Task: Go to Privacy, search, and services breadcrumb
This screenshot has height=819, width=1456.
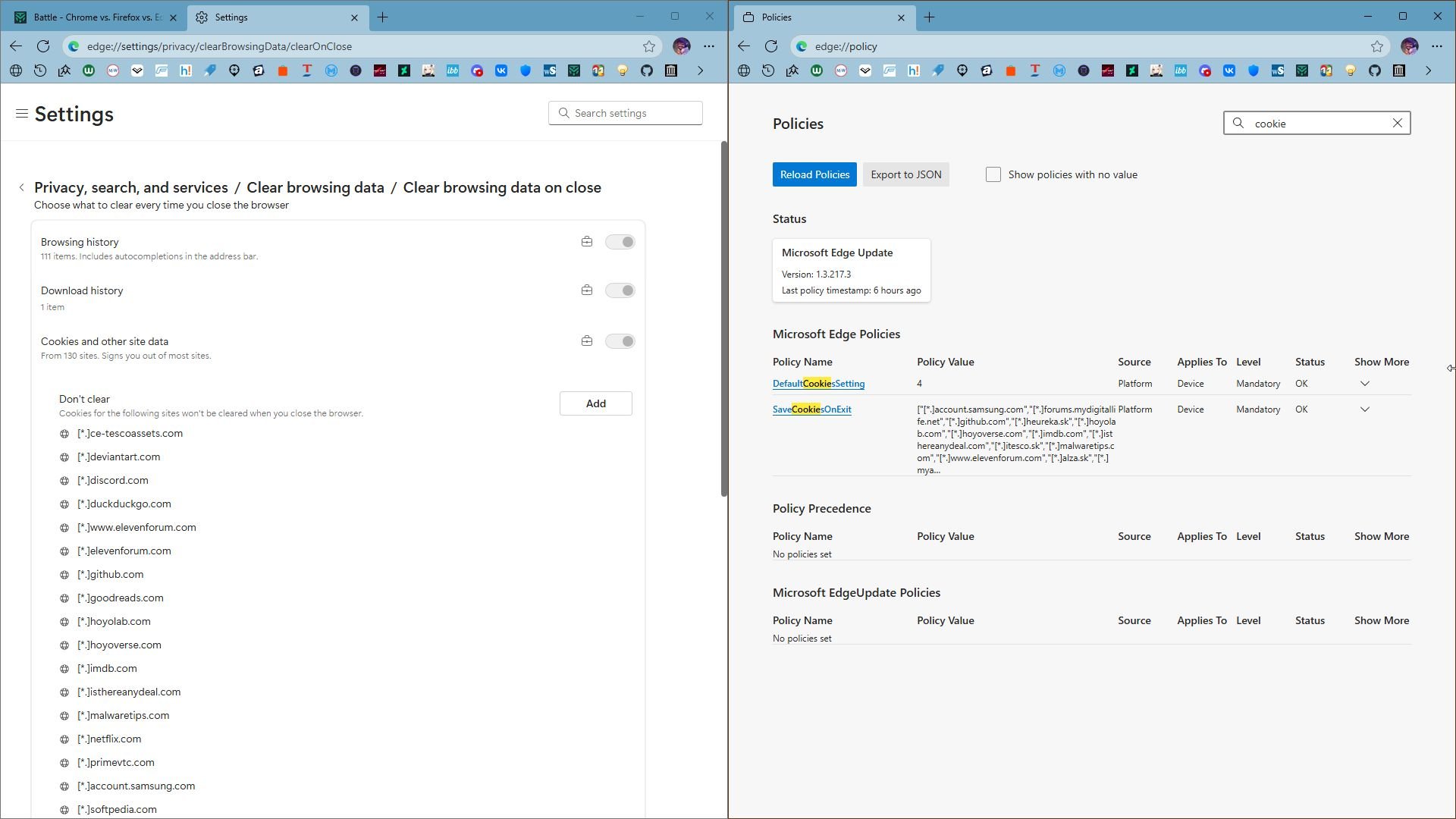Action: click(x=131, y=187)
